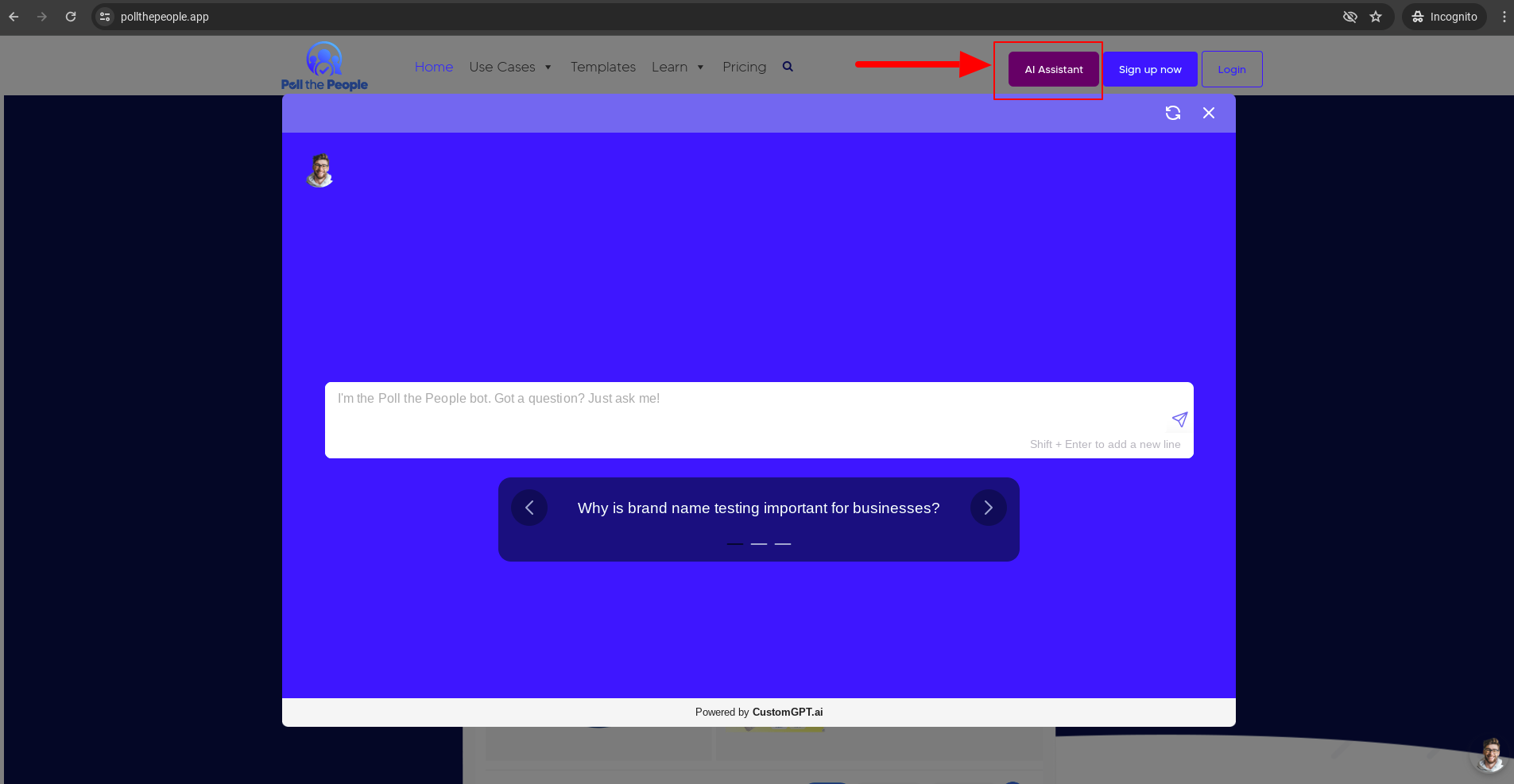1514x784 pixels.
Task: Expand the Use Cases dropdown arrow
Action: 548,68
